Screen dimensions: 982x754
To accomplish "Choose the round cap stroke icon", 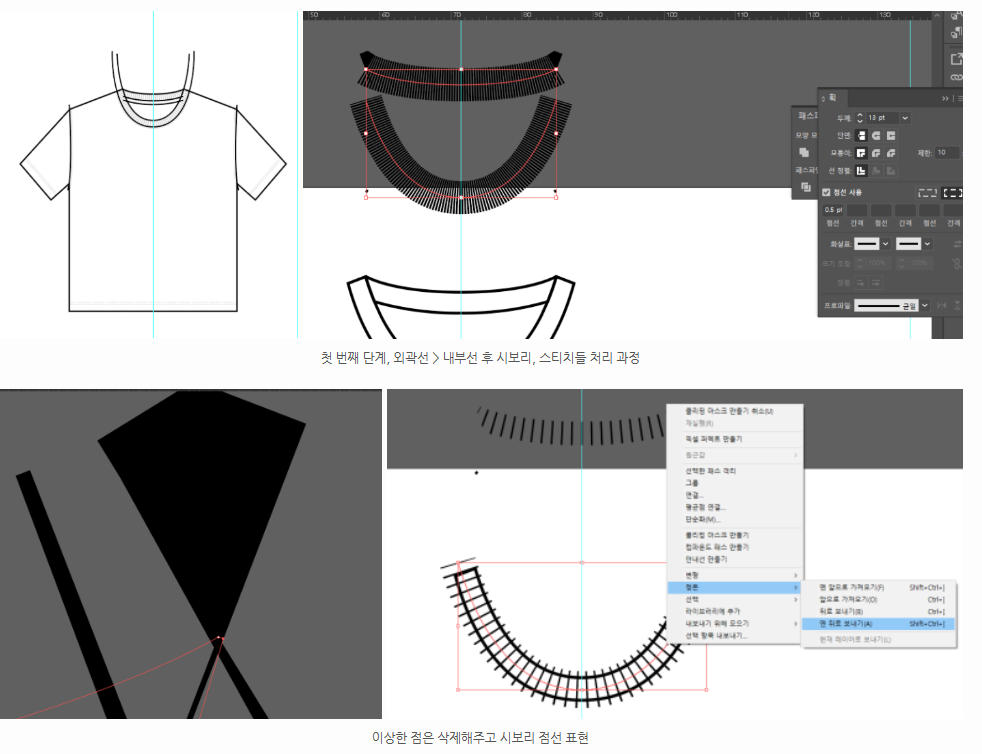I will click(876, 135).
